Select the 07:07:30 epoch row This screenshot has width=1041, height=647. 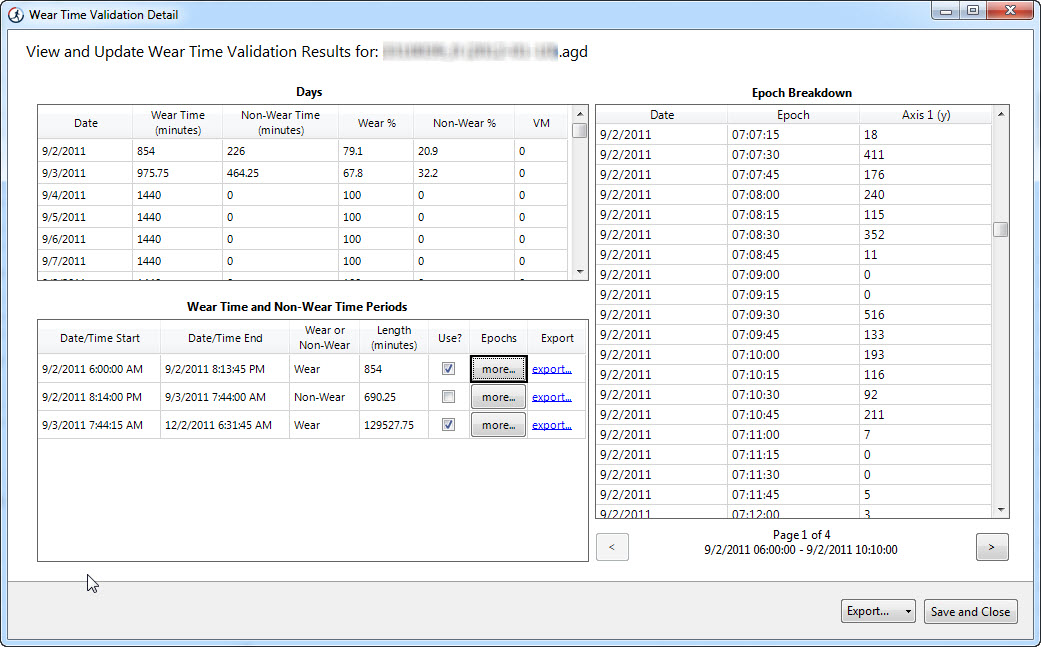[x=750, y=154]
